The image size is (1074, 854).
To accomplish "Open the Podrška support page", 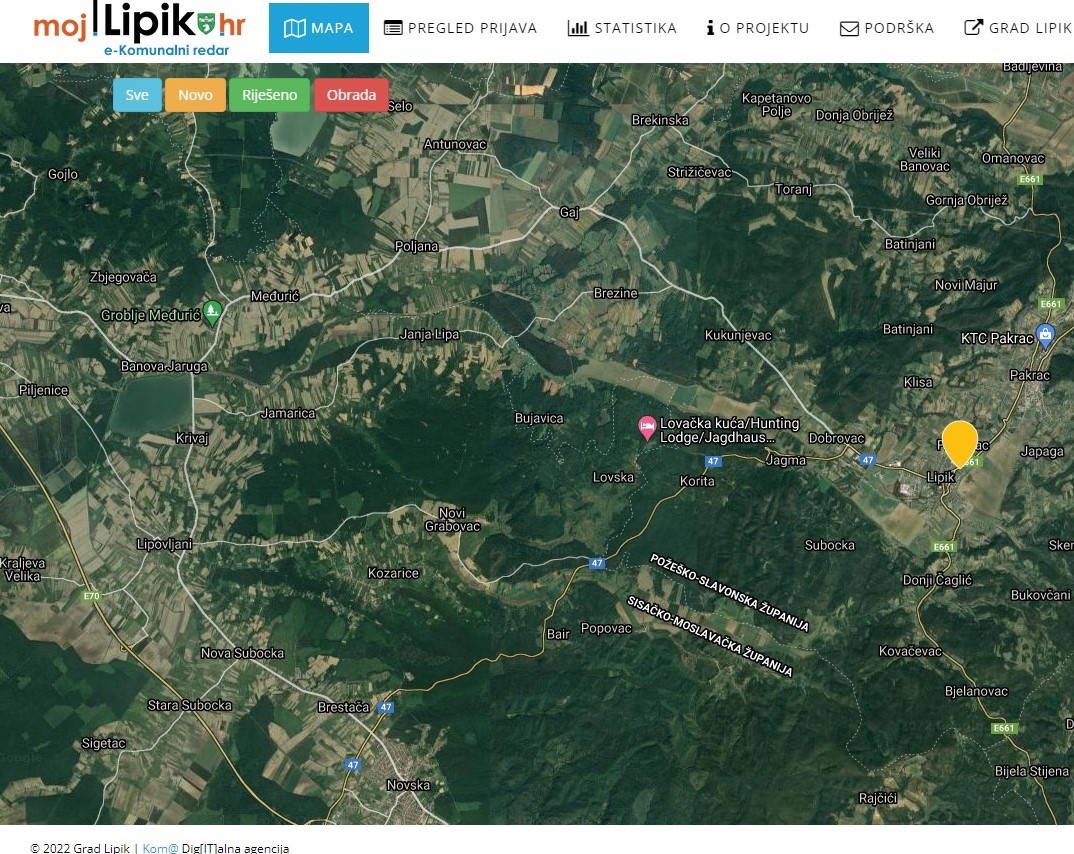I will pos(887,28).
